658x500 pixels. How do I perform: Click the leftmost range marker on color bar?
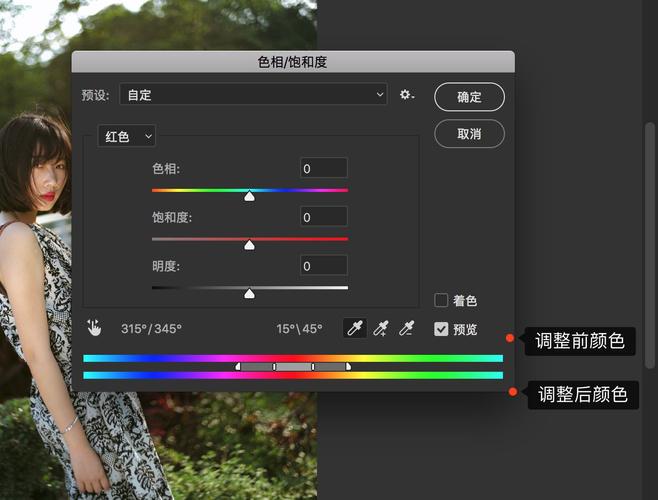pyautogui.click(x=238, y=367)
